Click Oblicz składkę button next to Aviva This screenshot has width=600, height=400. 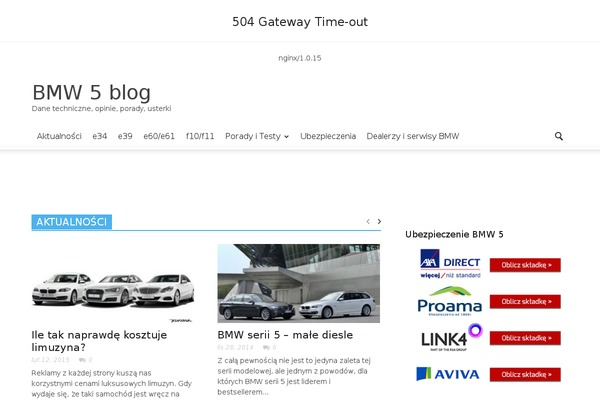(x=525, y=374)
